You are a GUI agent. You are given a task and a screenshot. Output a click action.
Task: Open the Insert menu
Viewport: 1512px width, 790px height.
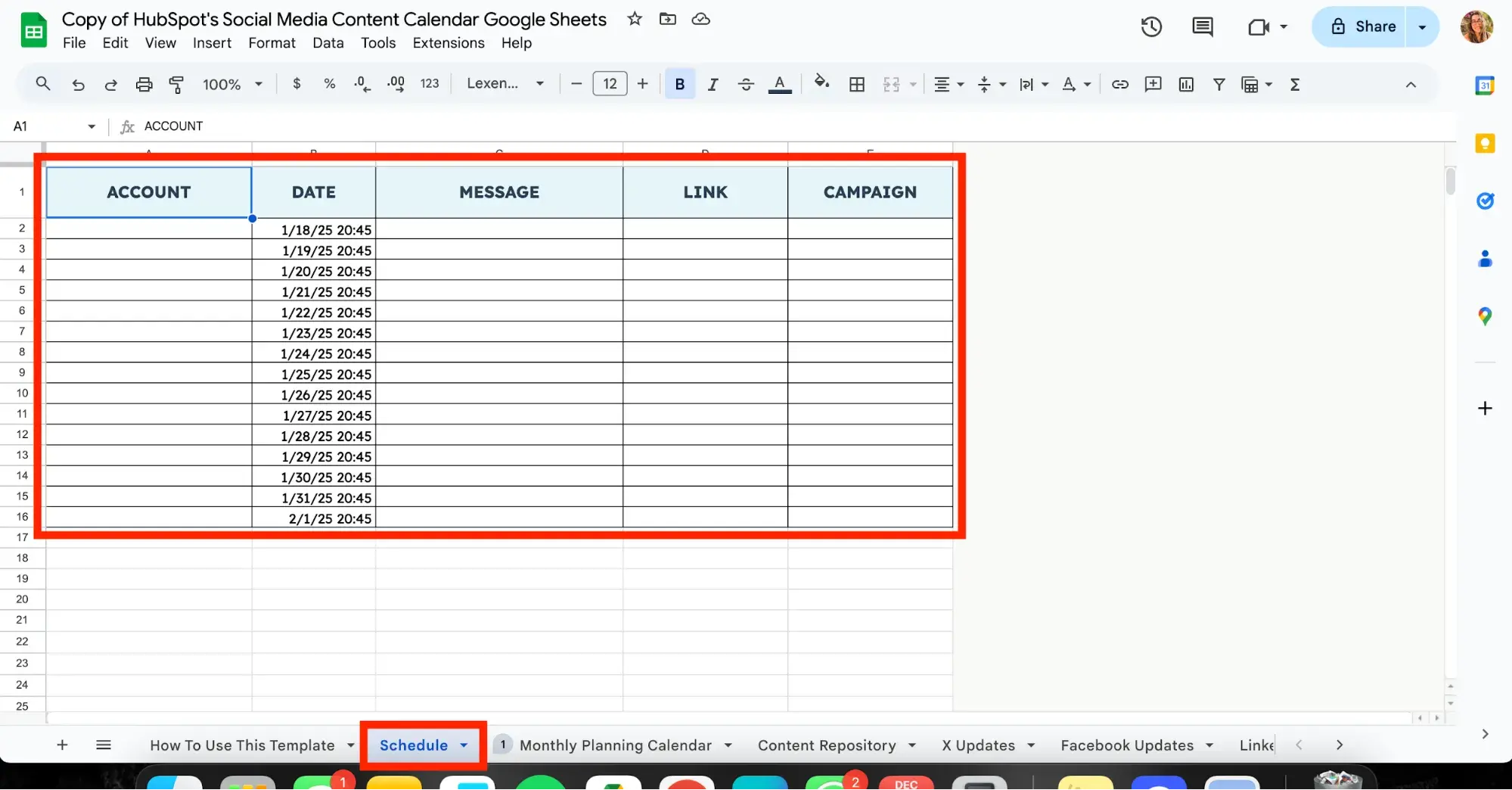point(212,43)
